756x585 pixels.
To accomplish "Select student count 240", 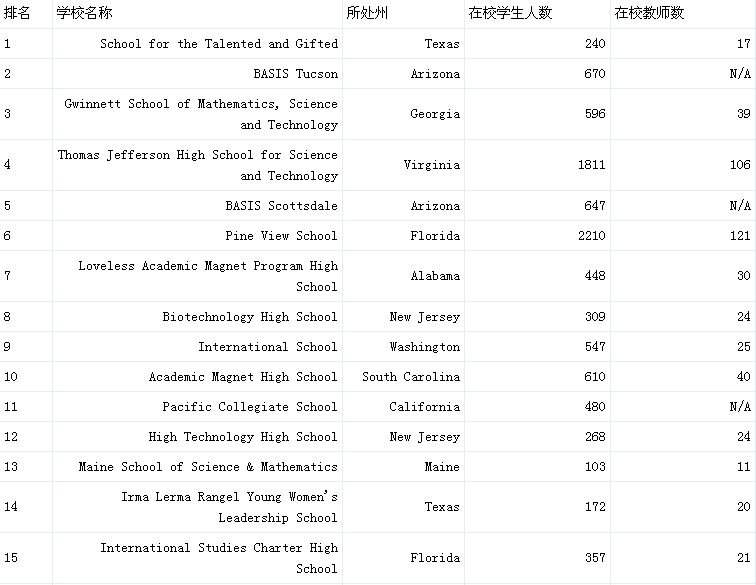I will pos(595,44).
